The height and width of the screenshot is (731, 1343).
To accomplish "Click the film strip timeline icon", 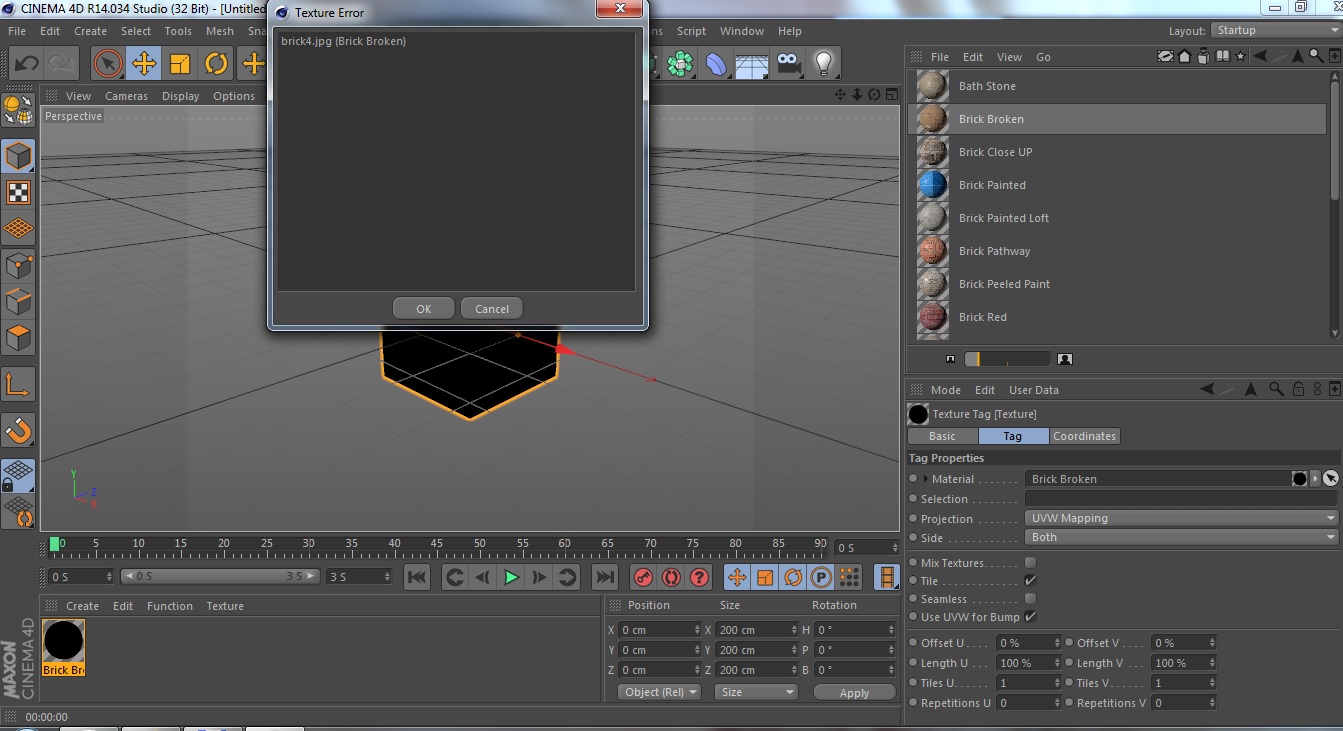I will point(887,577).
